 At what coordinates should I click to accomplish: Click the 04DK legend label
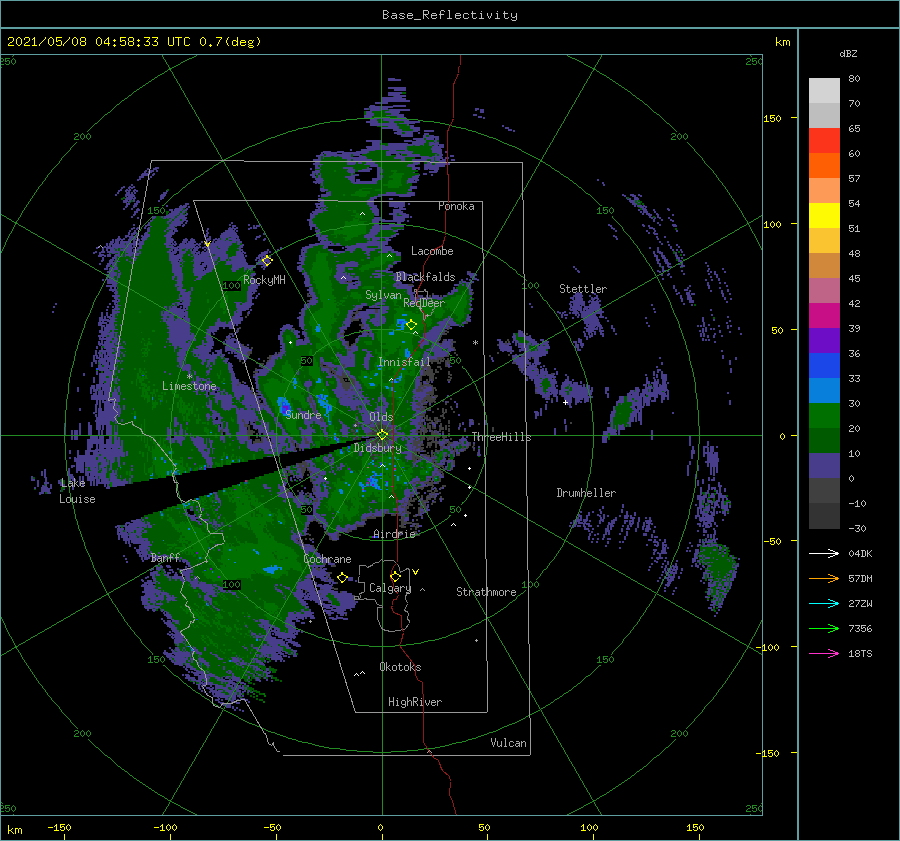click(x=860, y=553)
